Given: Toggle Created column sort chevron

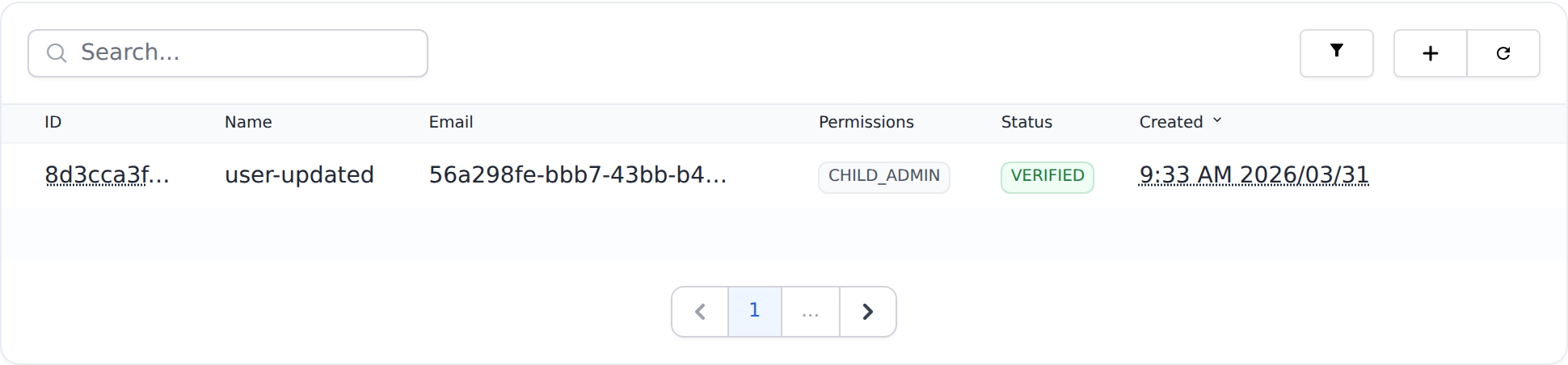Looking at the screenshot, I should point(1217,120).
